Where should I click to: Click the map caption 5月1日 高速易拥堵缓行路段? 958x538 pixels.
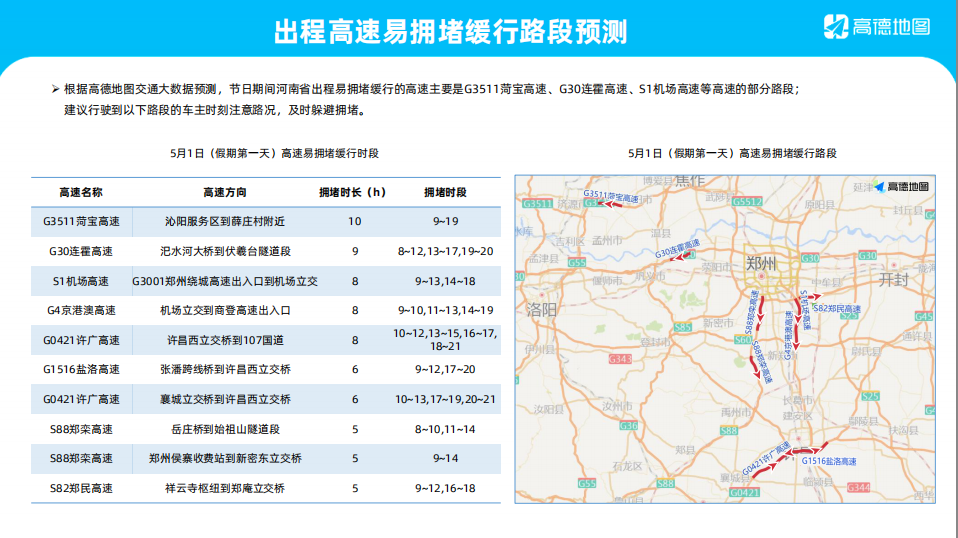733,153
